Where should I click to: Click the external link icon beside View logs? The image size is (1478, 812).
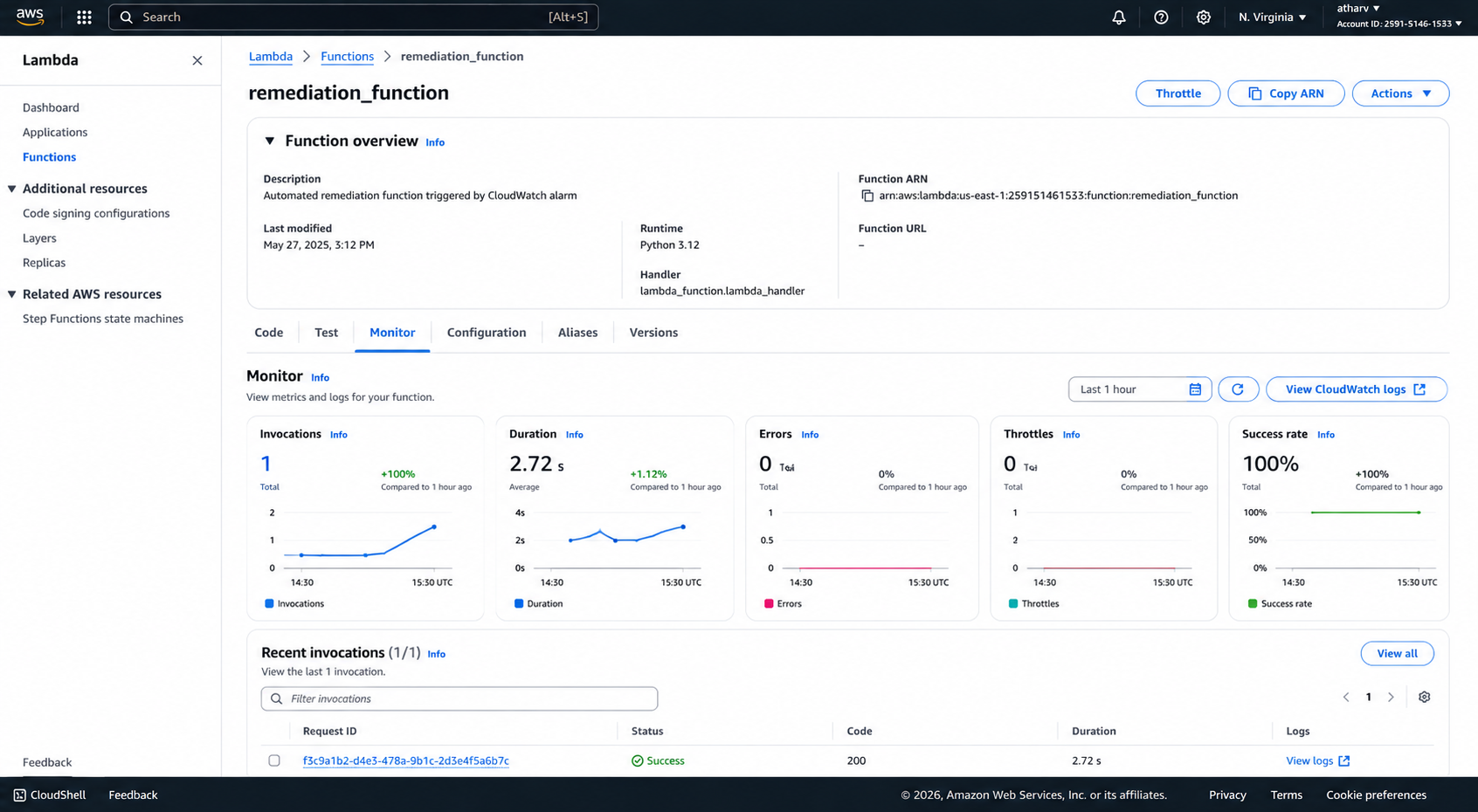pyautogui.click(x=1344, y=760)
